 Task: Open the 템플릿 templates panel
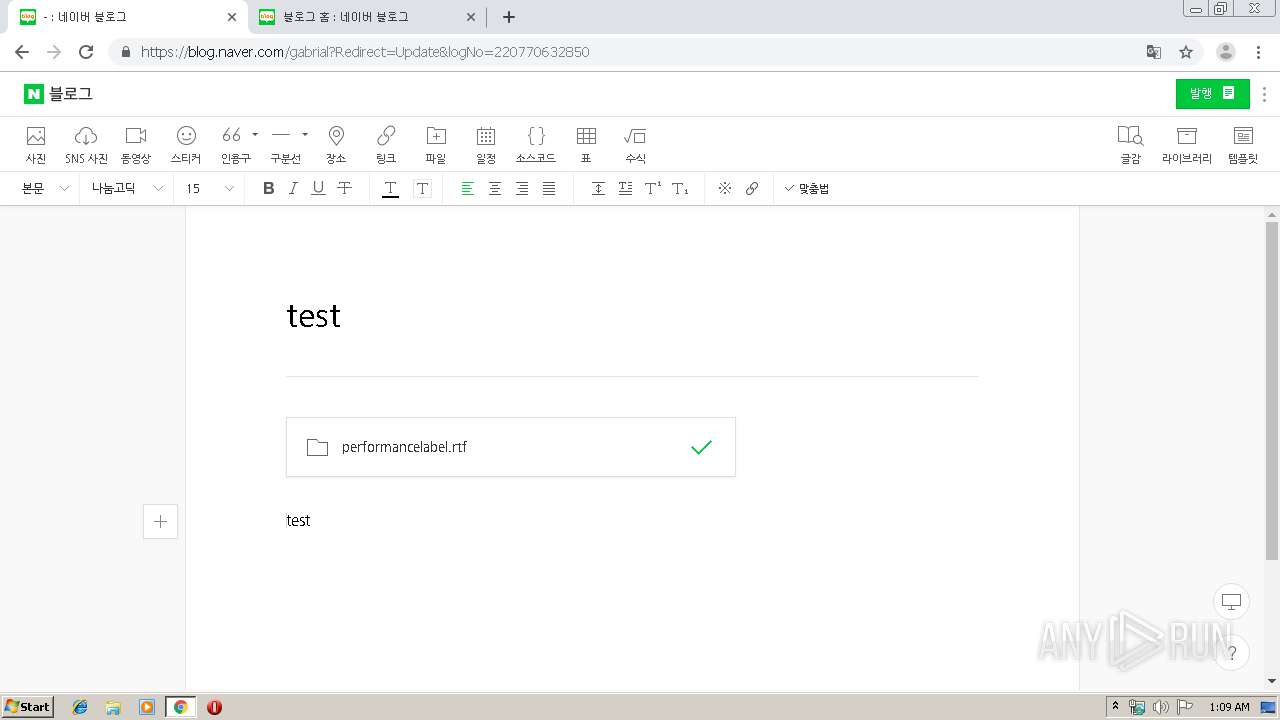[x=1243, y=144]
